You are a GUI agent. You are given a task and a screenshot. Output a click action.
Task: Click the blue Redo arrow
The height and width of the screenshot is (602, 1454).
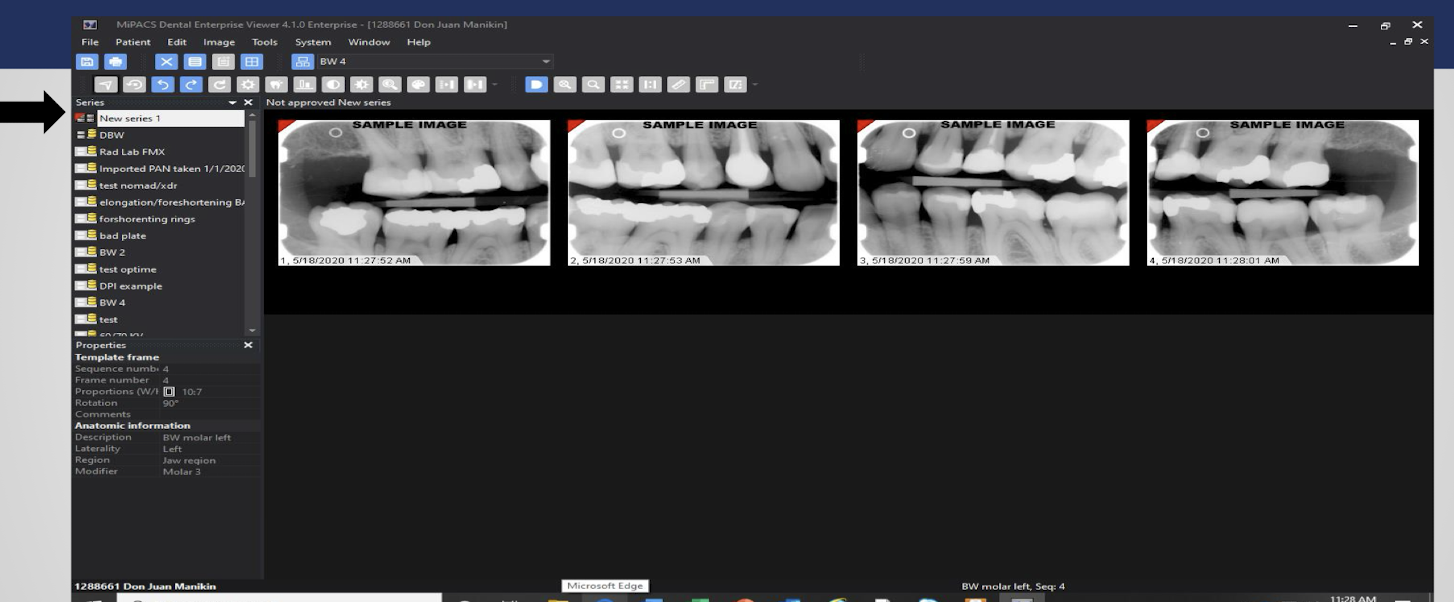[x=190, y=84]
